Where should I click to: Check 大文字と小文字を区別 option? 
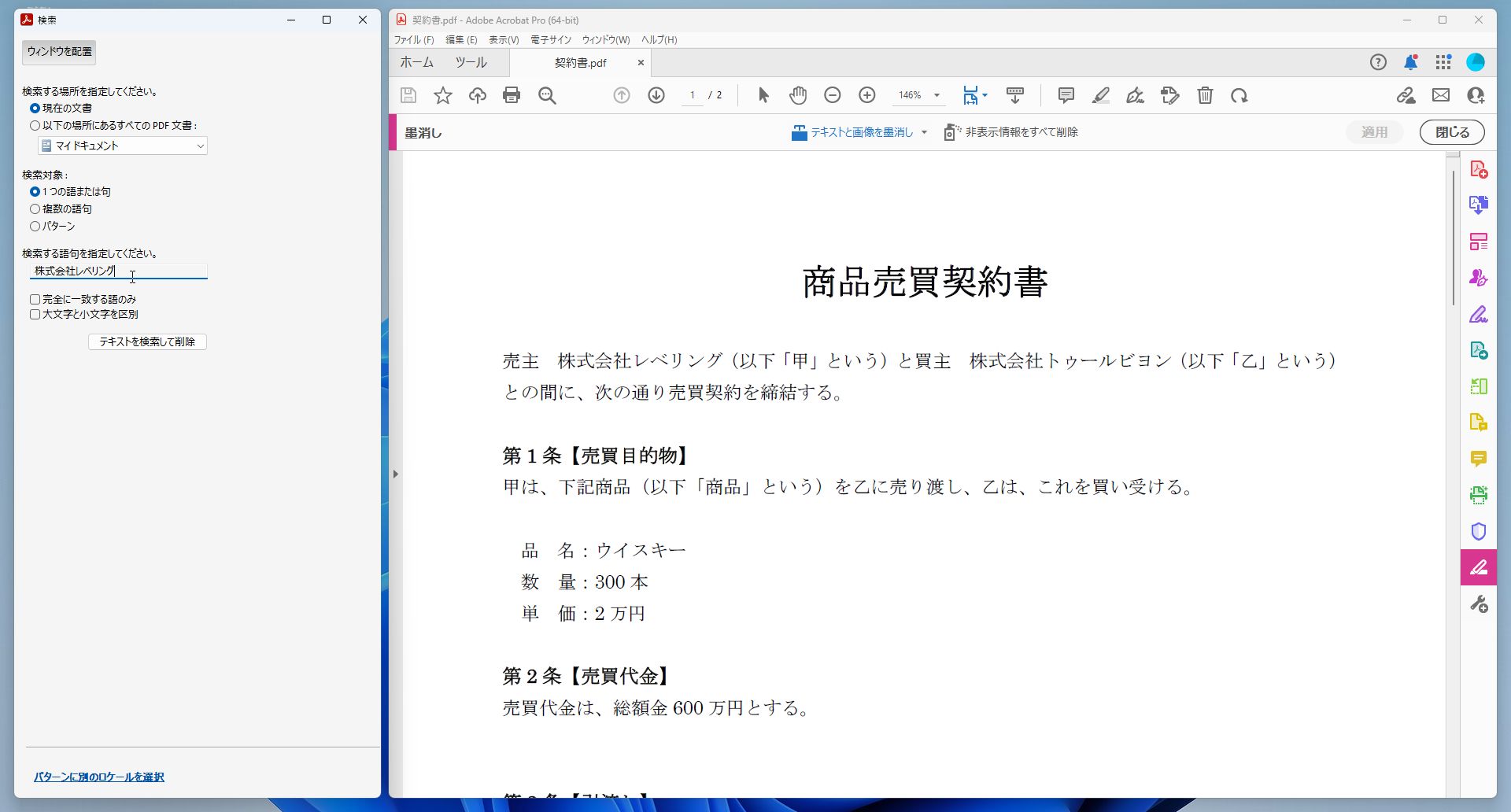click(x=35, y=314)
